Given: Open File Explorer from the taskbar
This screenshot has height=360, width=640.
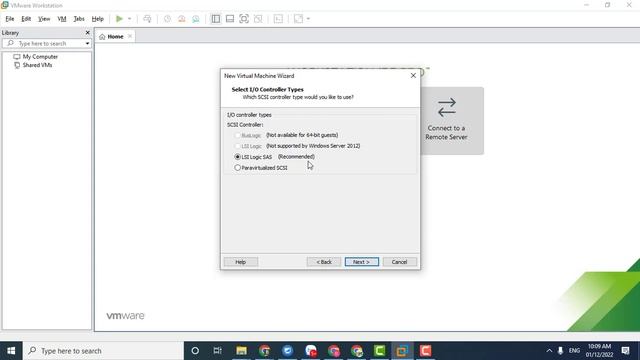Looking at the screenshot, I should (241, 351).
